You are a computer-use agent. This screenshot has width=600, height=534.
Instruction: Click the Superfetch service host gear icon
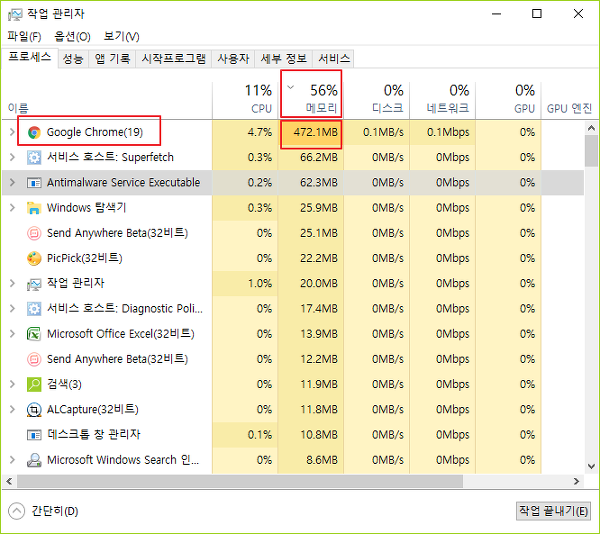[x=34, y=158]
